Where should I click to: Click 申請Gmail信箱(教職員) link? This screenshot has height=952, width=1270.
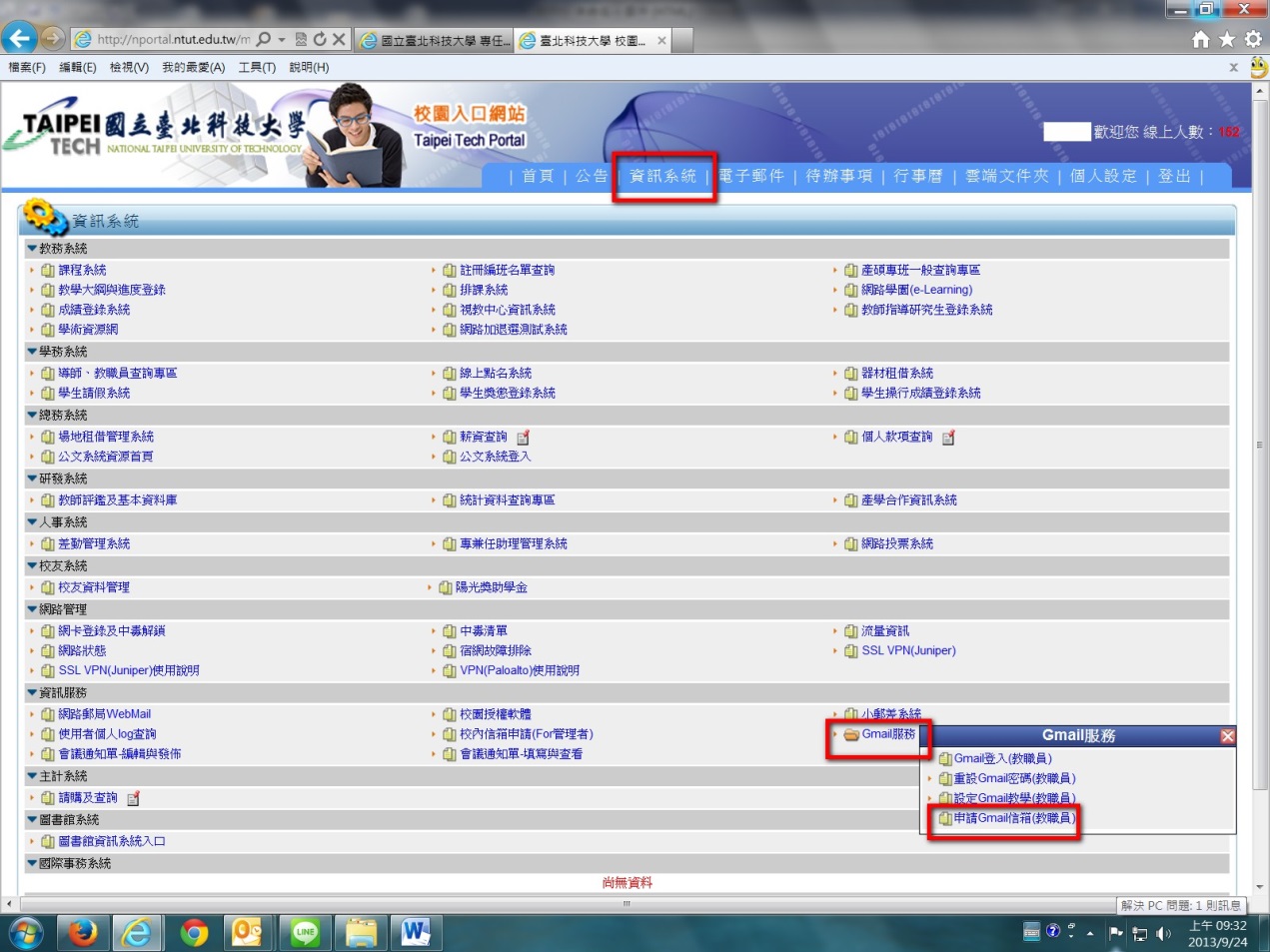[x=1013, y=818]
